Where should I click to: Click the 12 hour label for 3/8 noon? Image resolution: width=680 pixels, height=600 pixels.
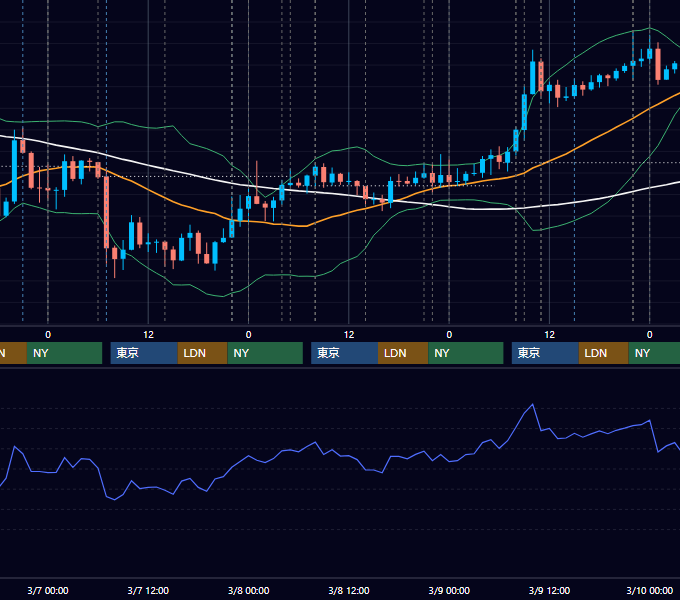(349, 335)
